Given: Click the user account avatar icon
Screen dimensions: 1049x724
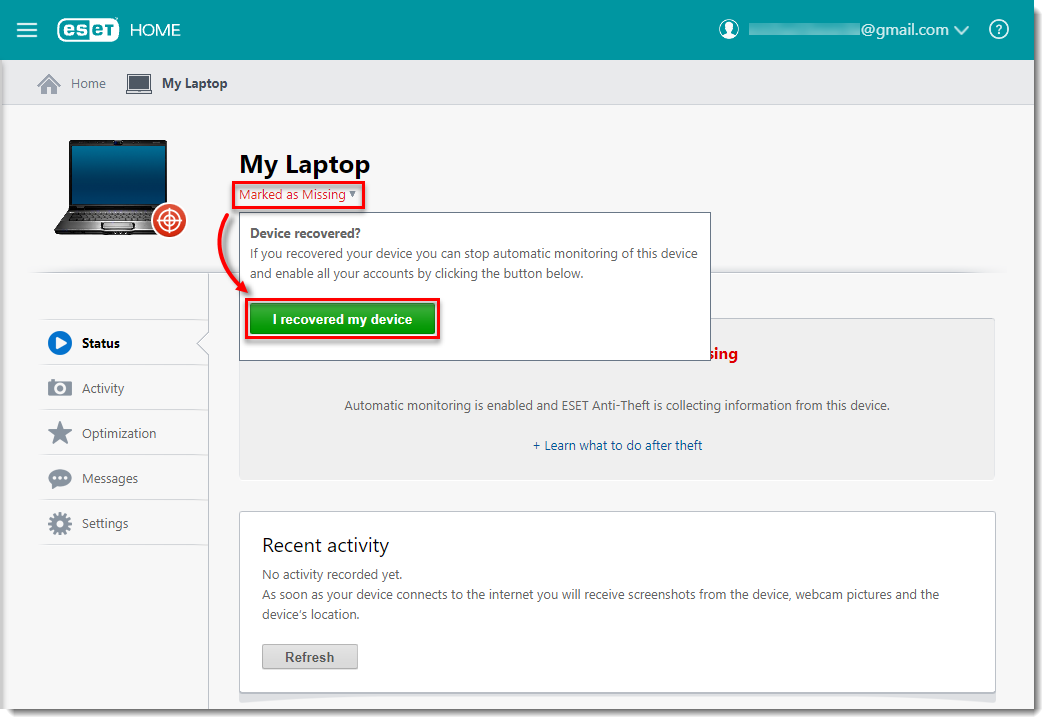Looking at the screenshot, I should [x=729, y=29].
